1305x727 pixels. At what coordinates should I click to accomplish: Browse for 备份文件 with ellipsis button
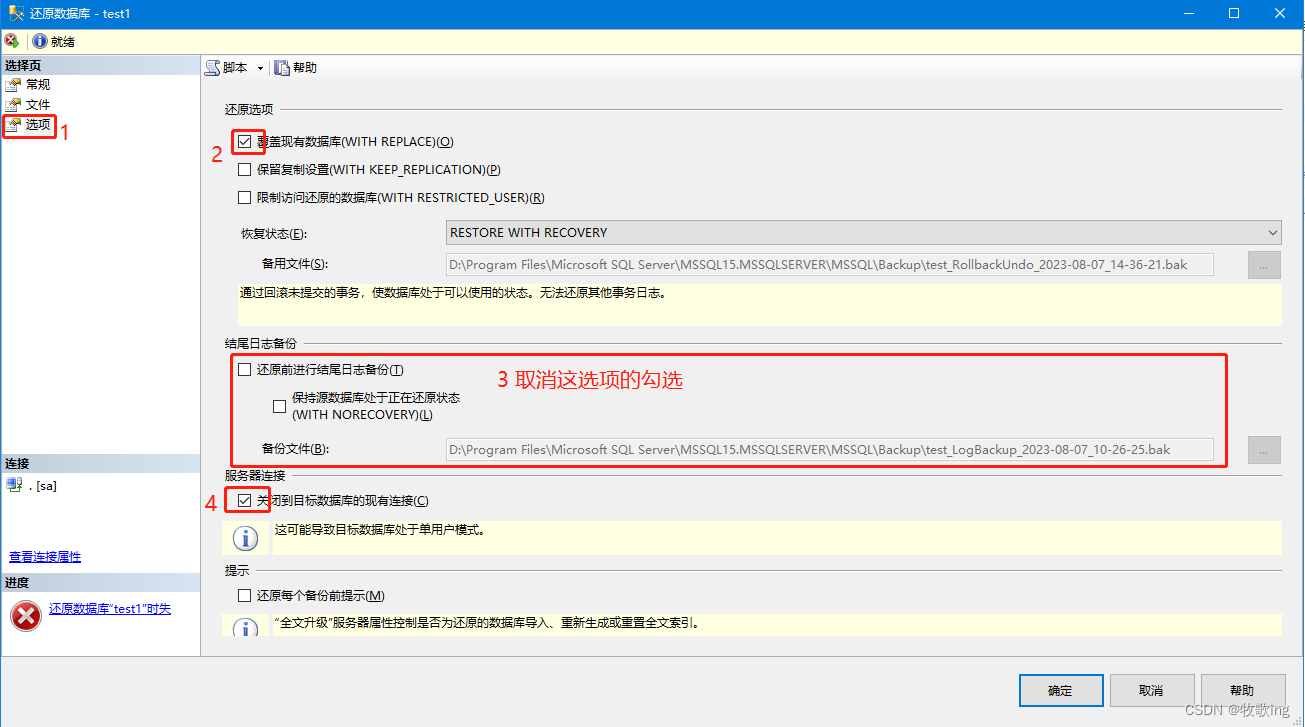[1264, 451]
